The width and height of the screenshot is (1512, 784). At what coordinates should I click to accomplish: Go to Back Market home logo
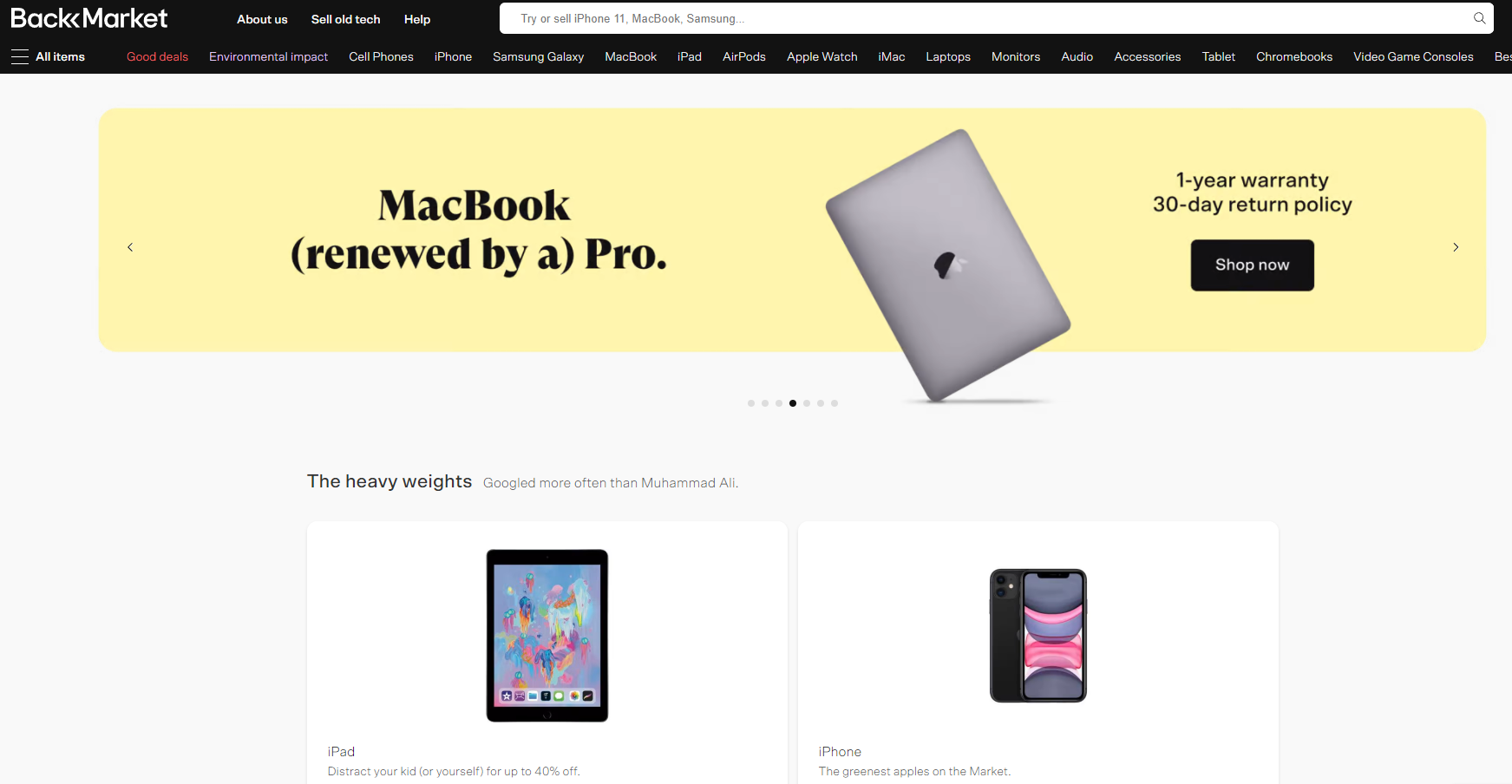[89, 18]
